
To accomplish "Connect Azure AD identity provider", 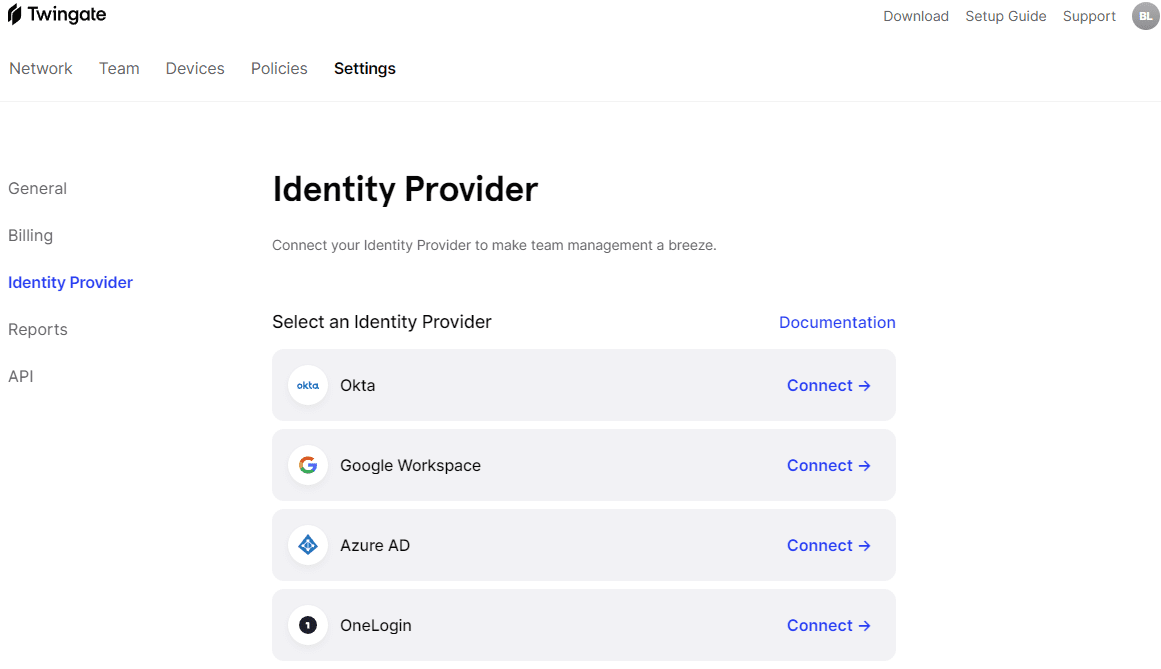I will pos(828,545).
